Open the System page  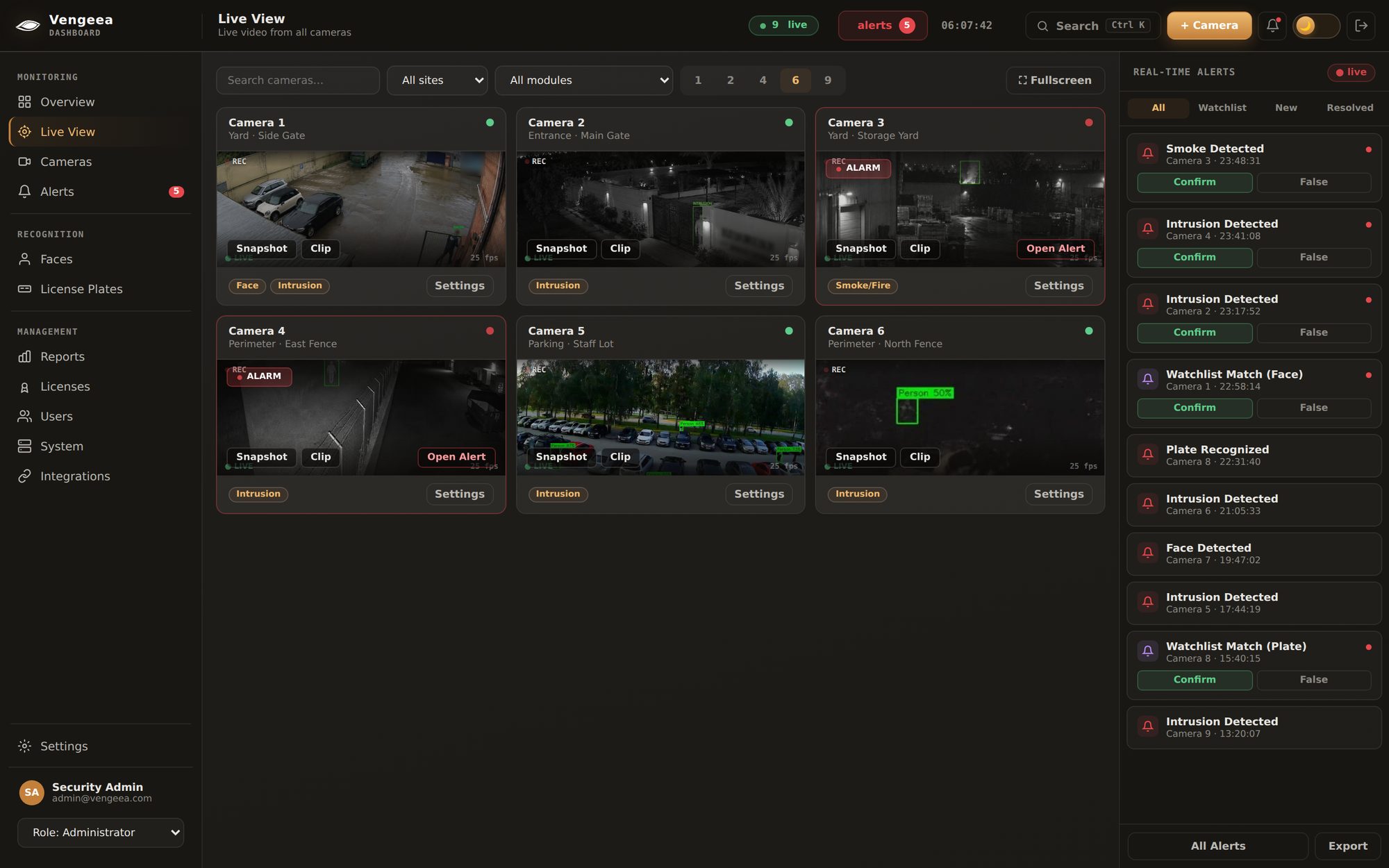pos(101,446)
